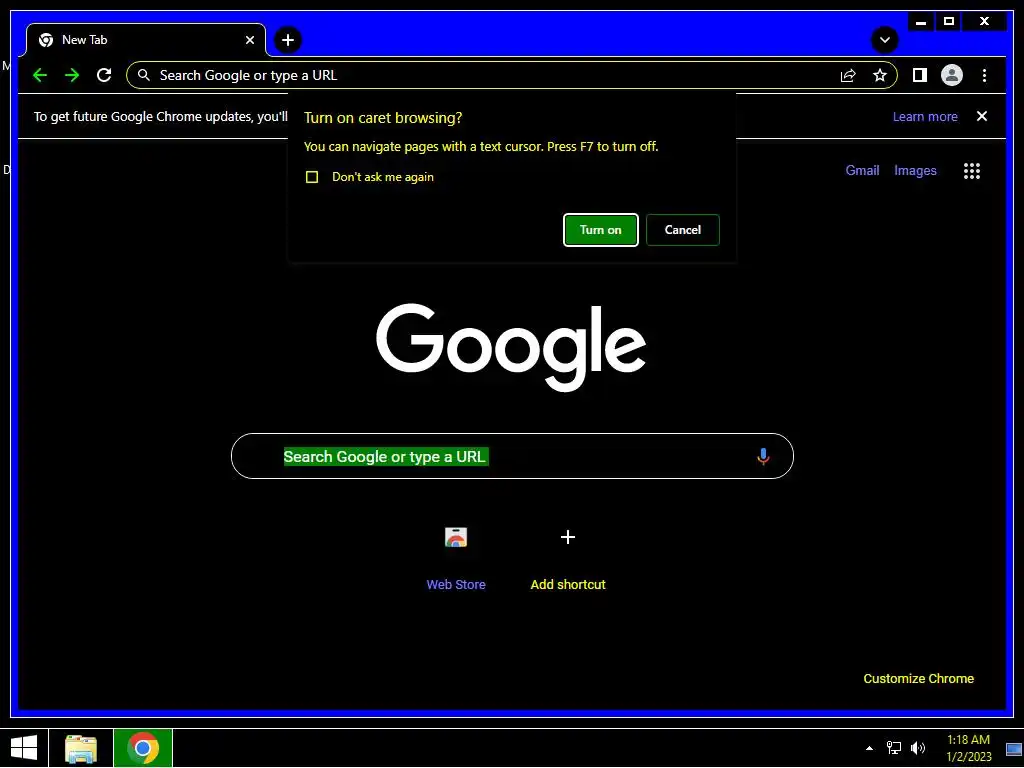Open Google Images link
This screenshot has height=768, width=1024.
tap(915, 170)
